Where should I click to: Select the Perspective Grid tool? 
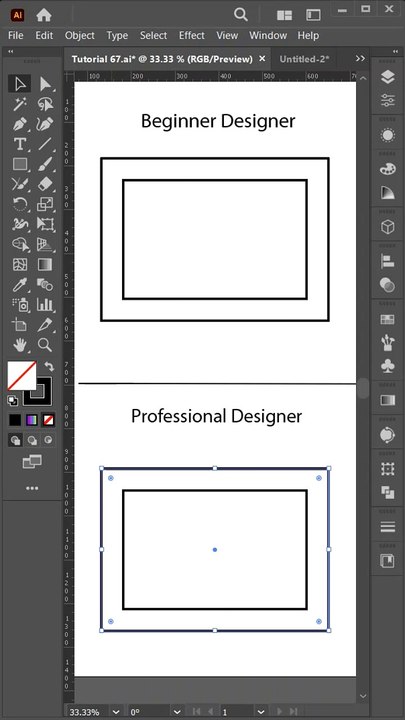pyautogui.click(x=45, y=244)
